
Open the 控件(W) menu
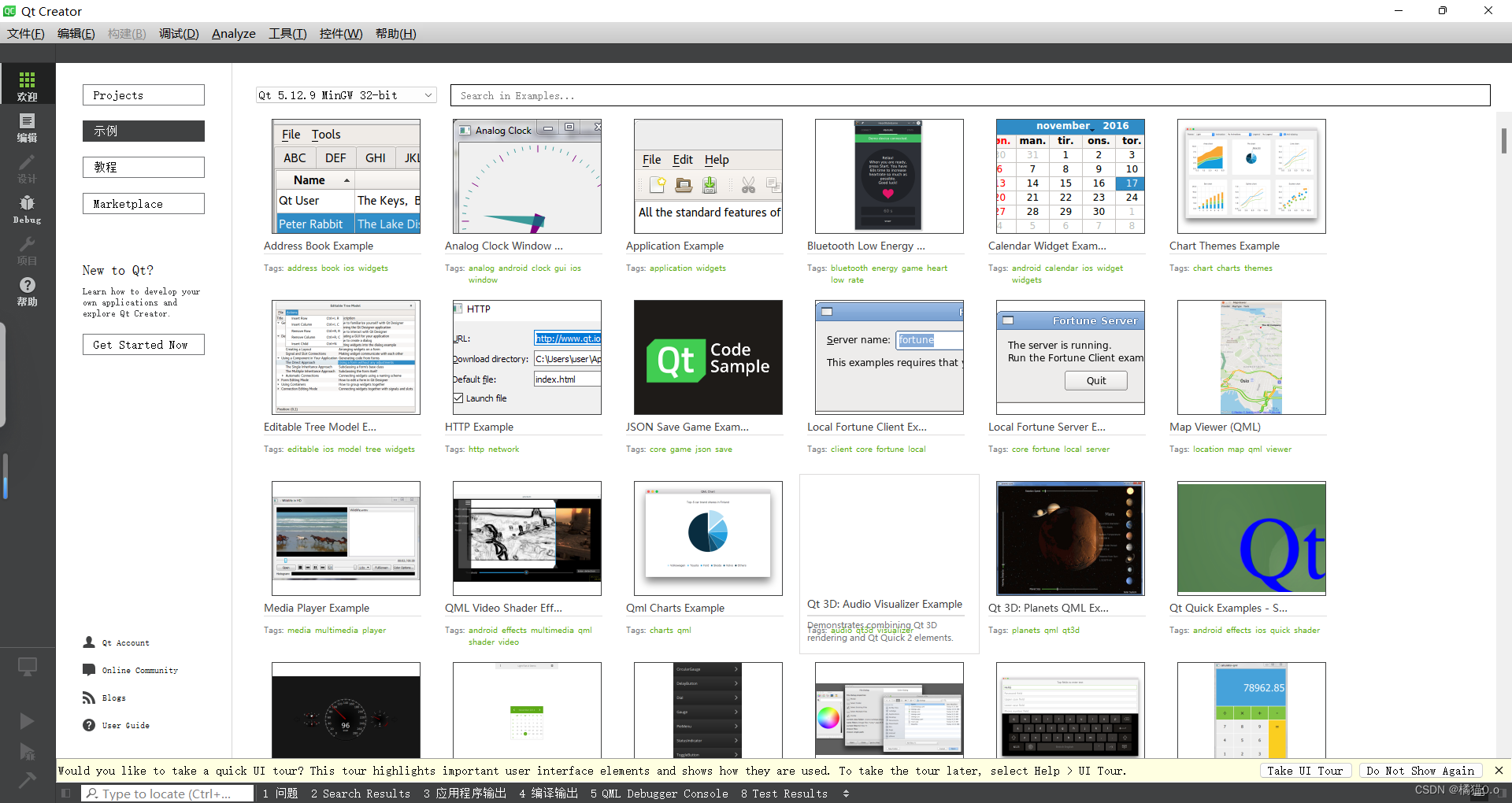[x=341, y=33]
